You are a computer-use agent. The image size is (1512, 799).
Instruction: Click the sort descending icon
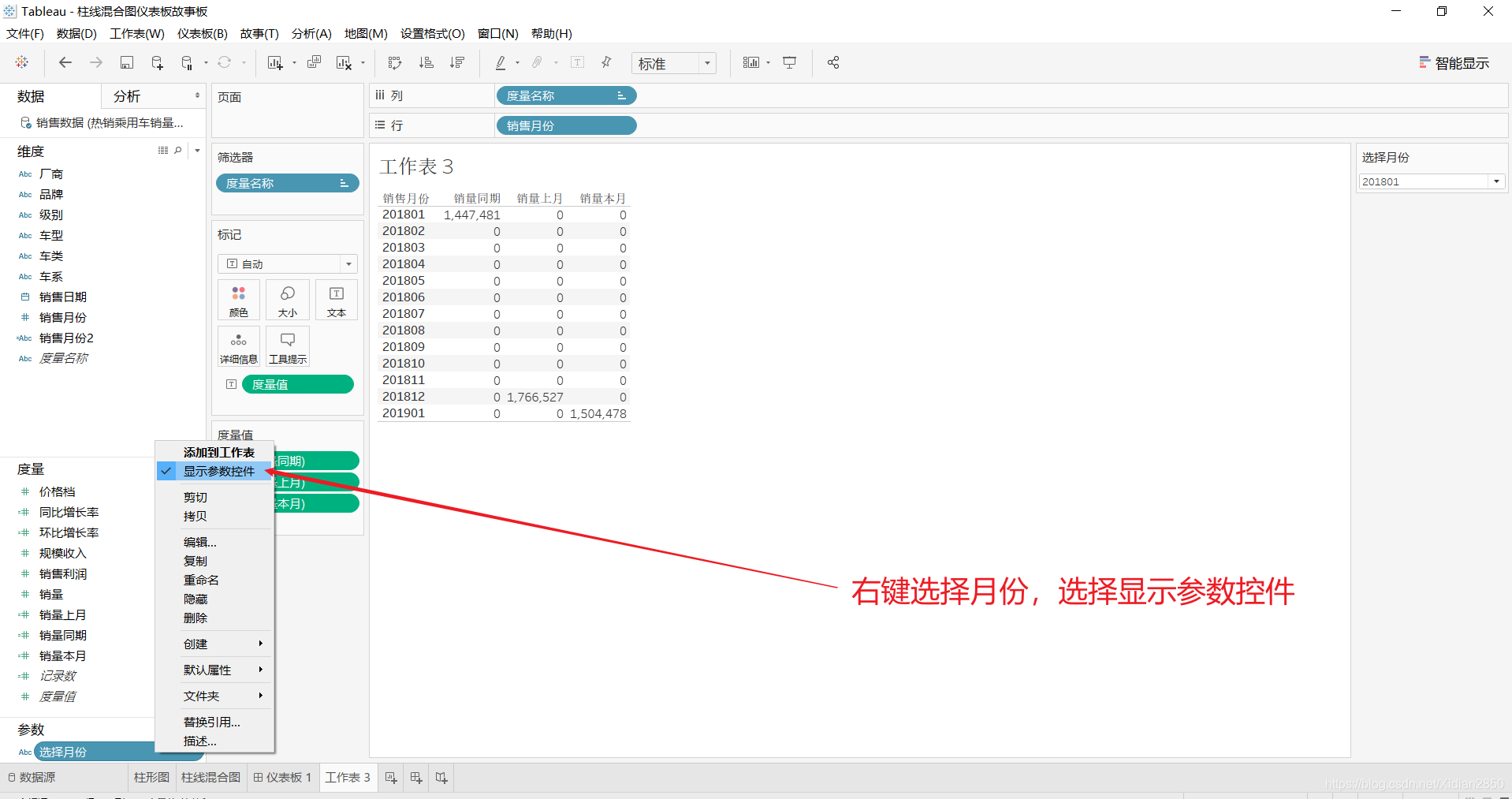(x=457, y=62)
